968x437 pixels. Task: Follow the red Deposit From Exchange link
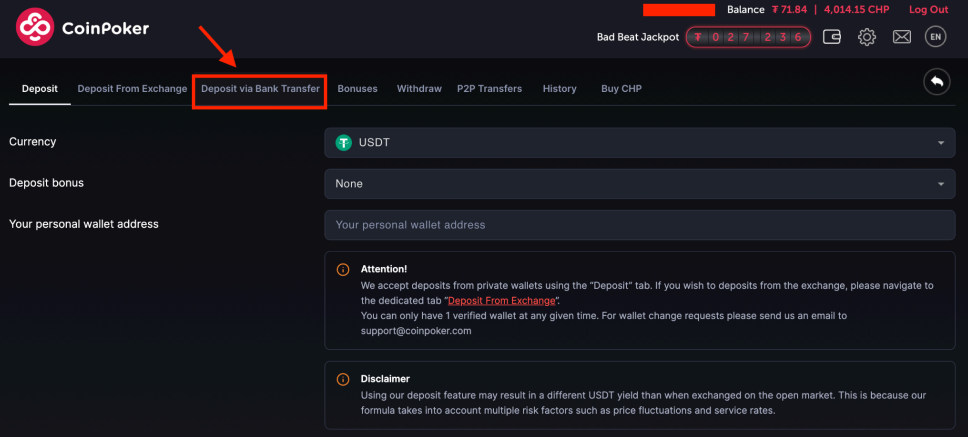tap(502, 301)
